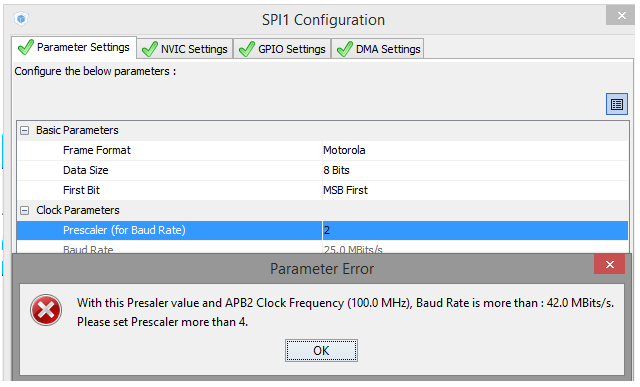Open the Data Size value 8 Bits
Screen dimensions: 640x387
tap(475, 170)
